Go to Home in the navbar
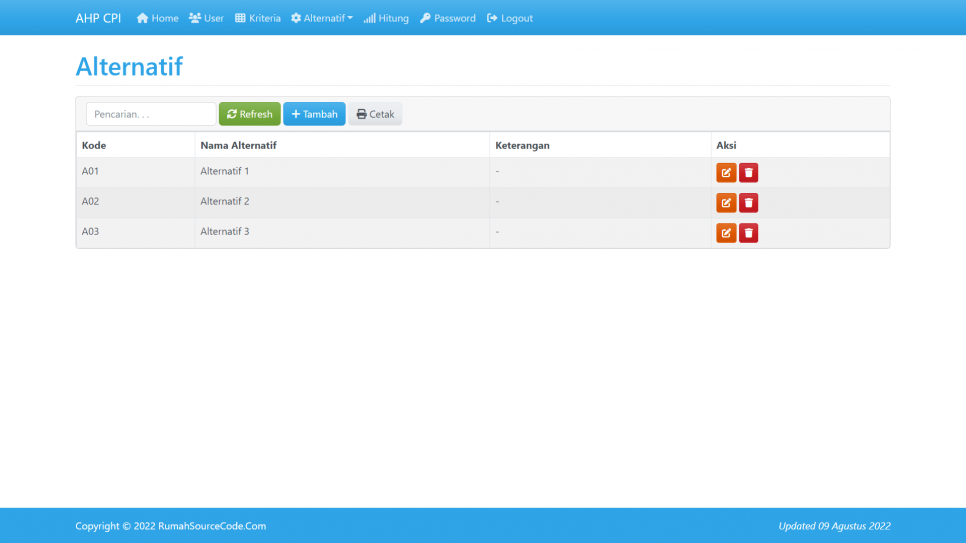Image resolution: width=966 pixels, height=543 pixels. tap(157, 18)
